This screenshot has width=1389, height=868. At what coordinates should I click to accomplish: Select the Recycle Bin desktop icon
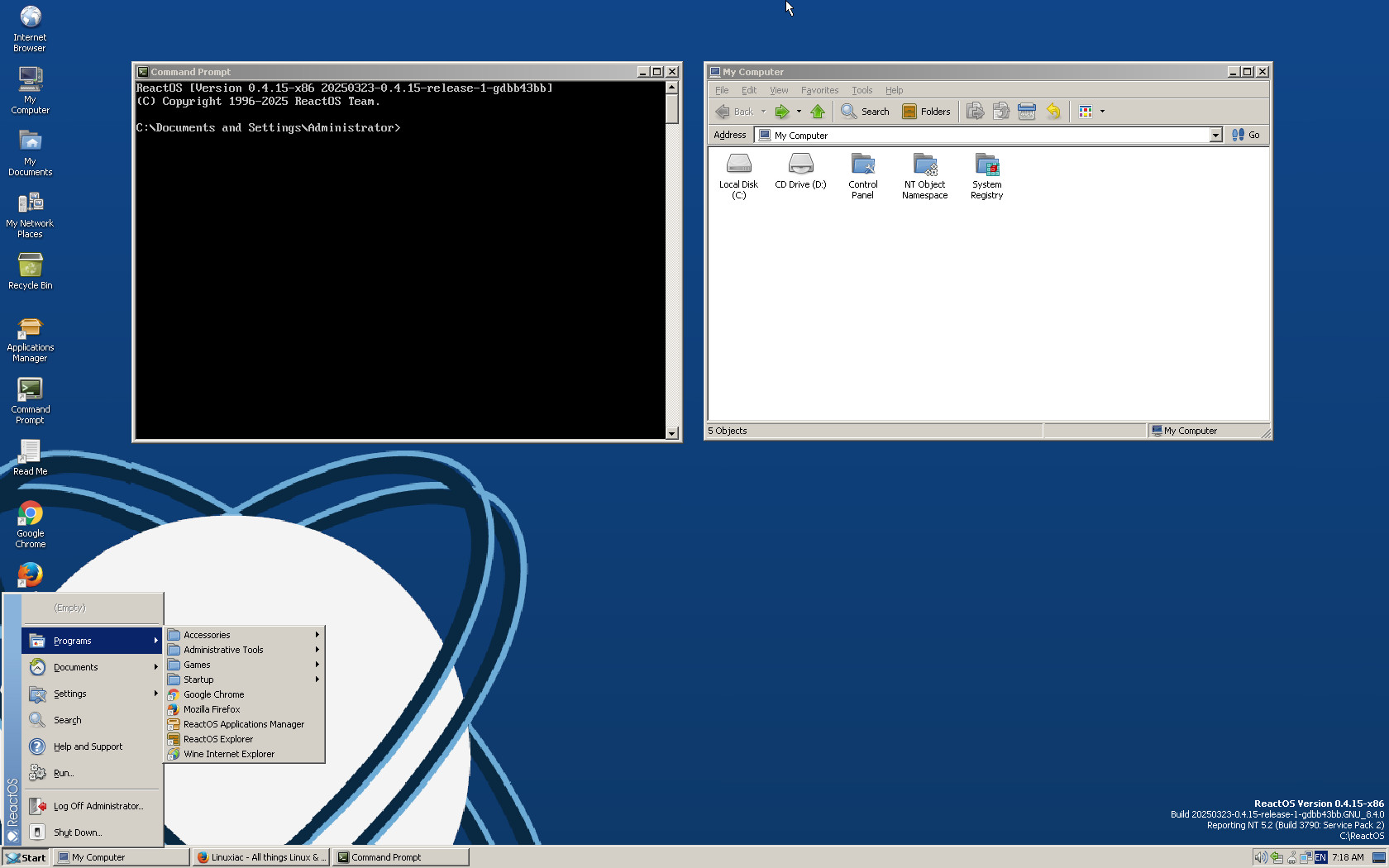pyautogui.click(x=31, y=266)
